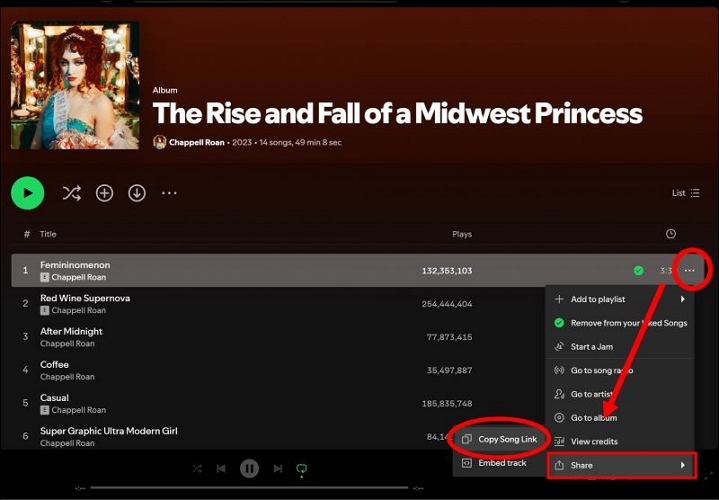
Task: Enable shuffle next to album play button
Action: (x=72, y=193)
